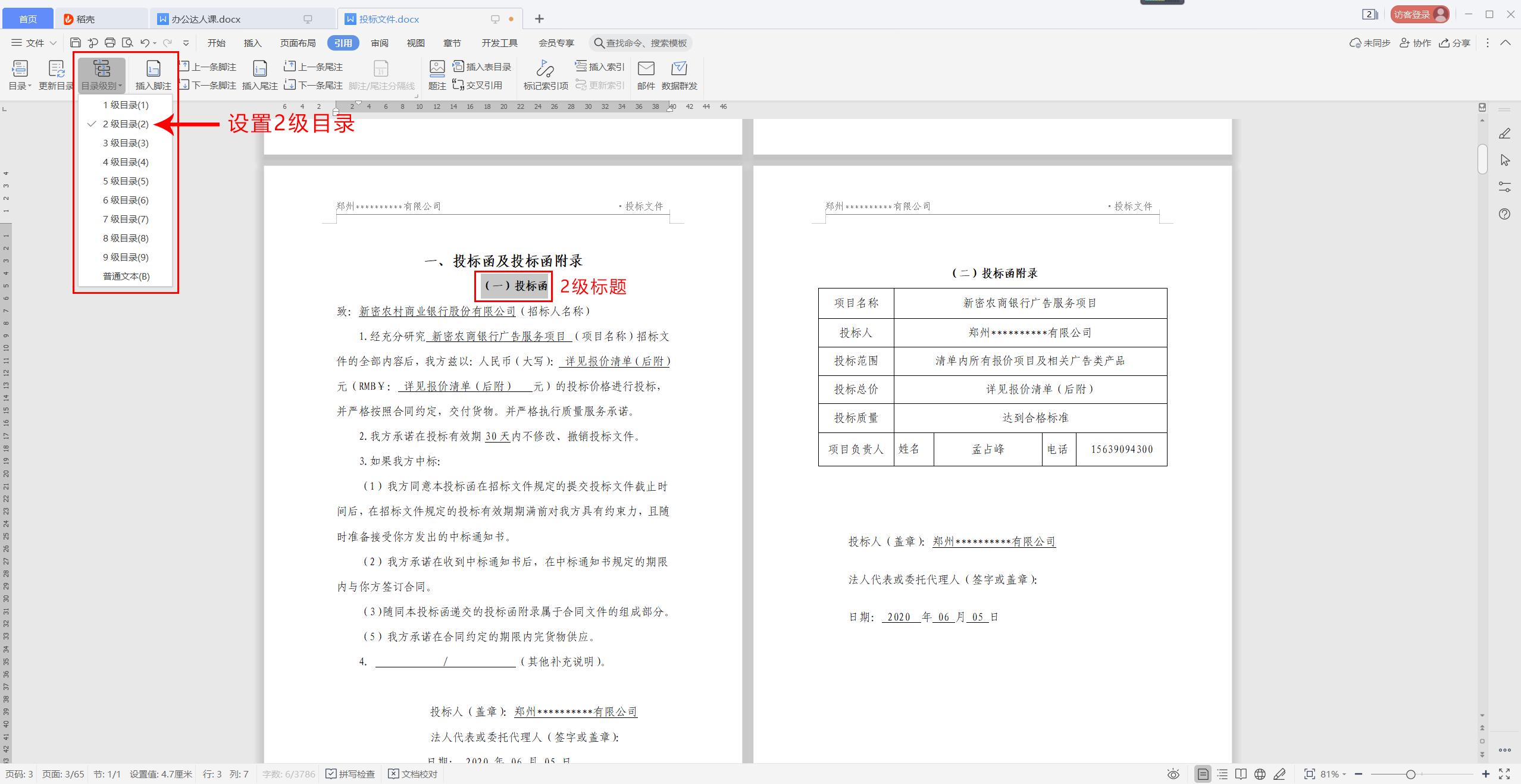The height and width of the screenshot is (784, 1521).
Task: Click 插入索引 insert index
Action: tap(600, 67)
